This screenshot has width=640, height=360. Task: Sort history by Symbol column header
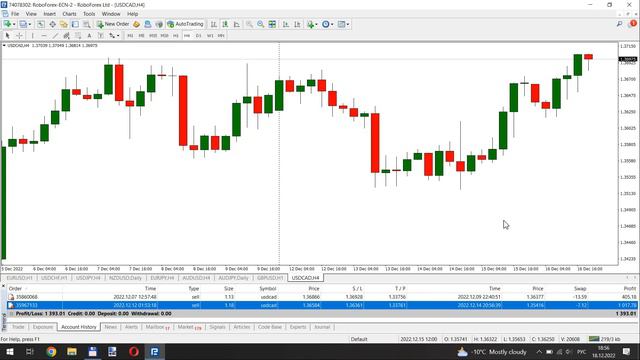click(268, 289)
